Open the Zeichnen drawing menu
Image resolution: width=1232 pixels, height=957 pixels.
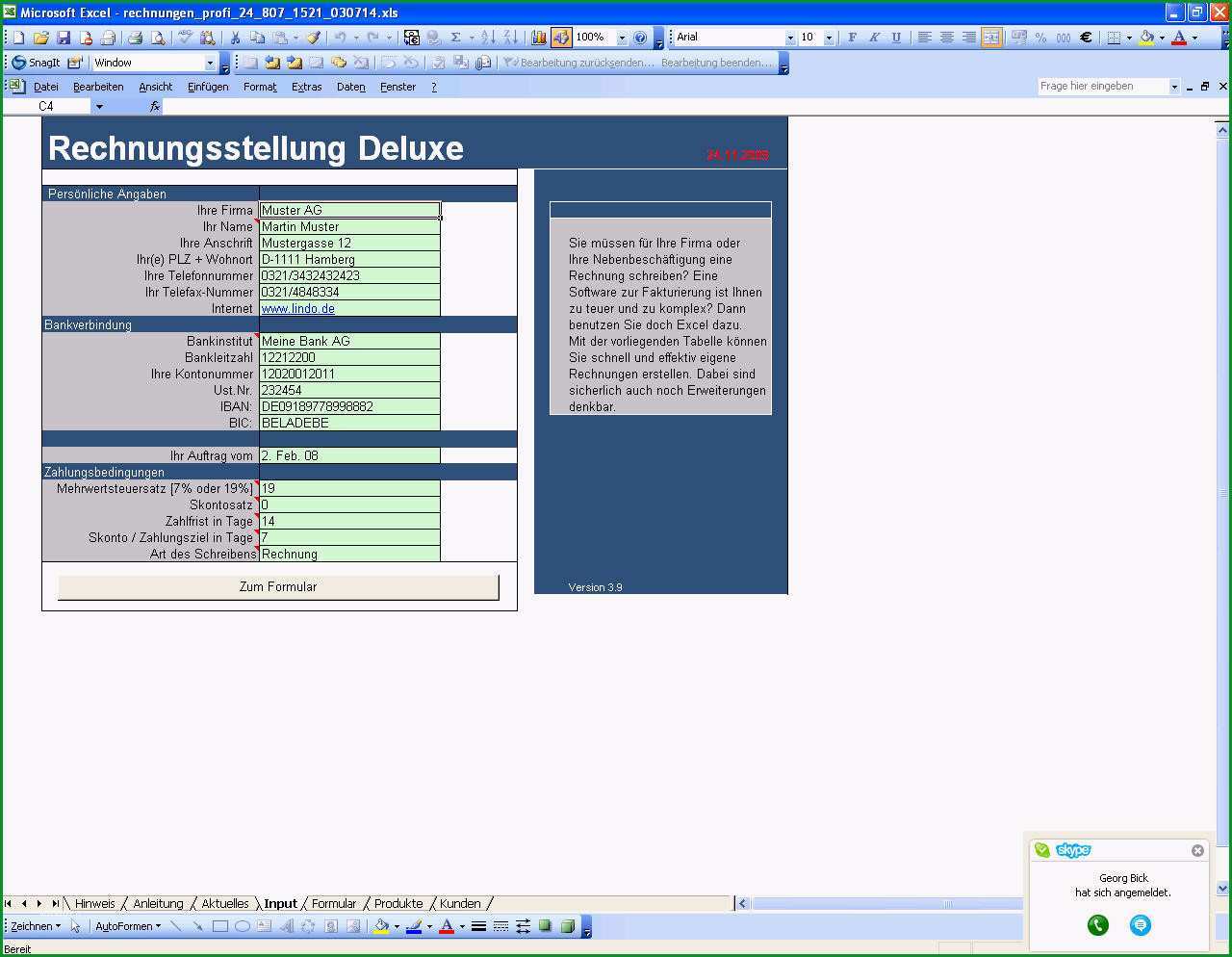(x=35, y=926)
